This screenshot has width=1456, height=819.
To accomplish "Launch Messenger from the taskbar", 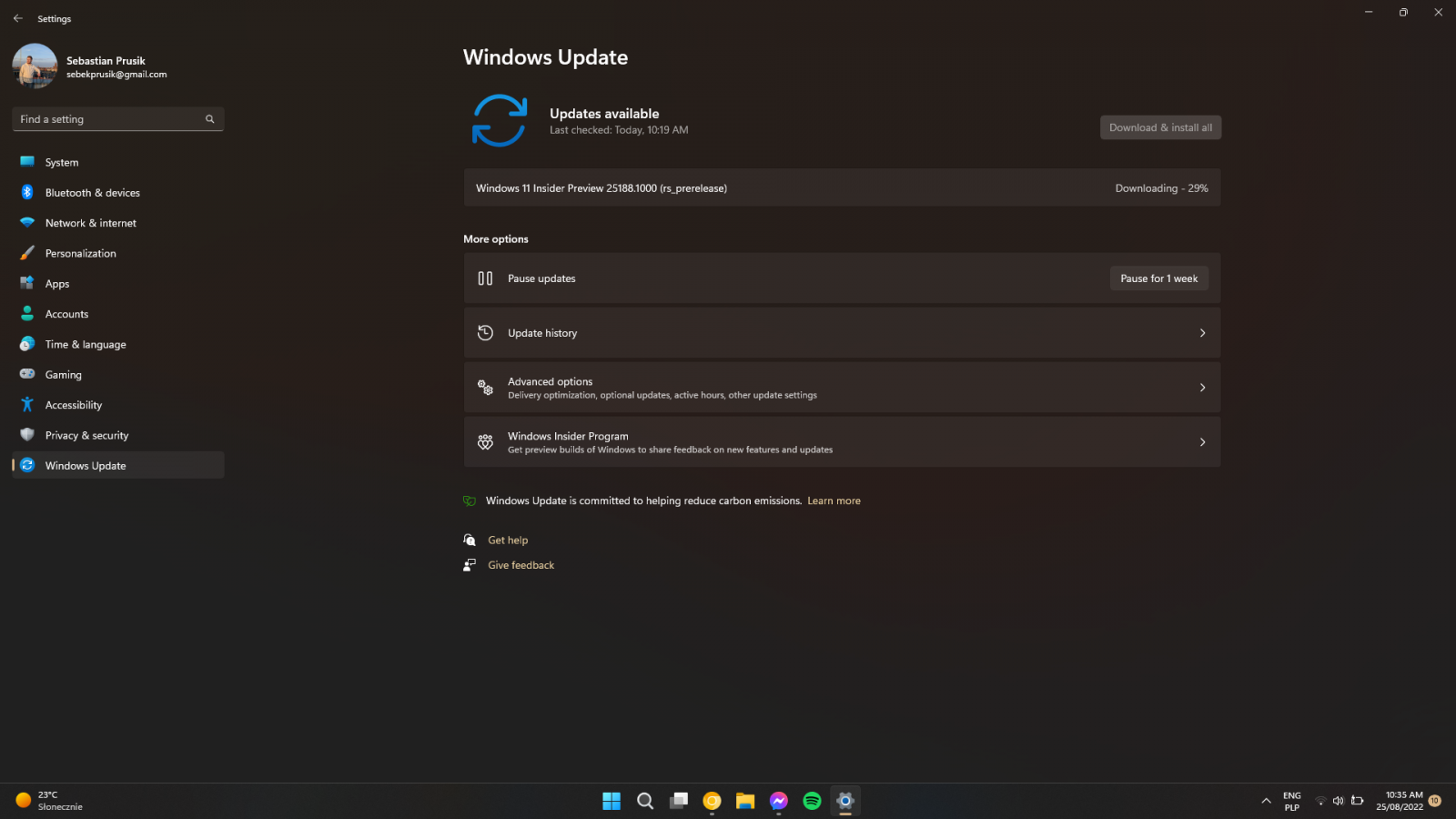I will 778,801.
